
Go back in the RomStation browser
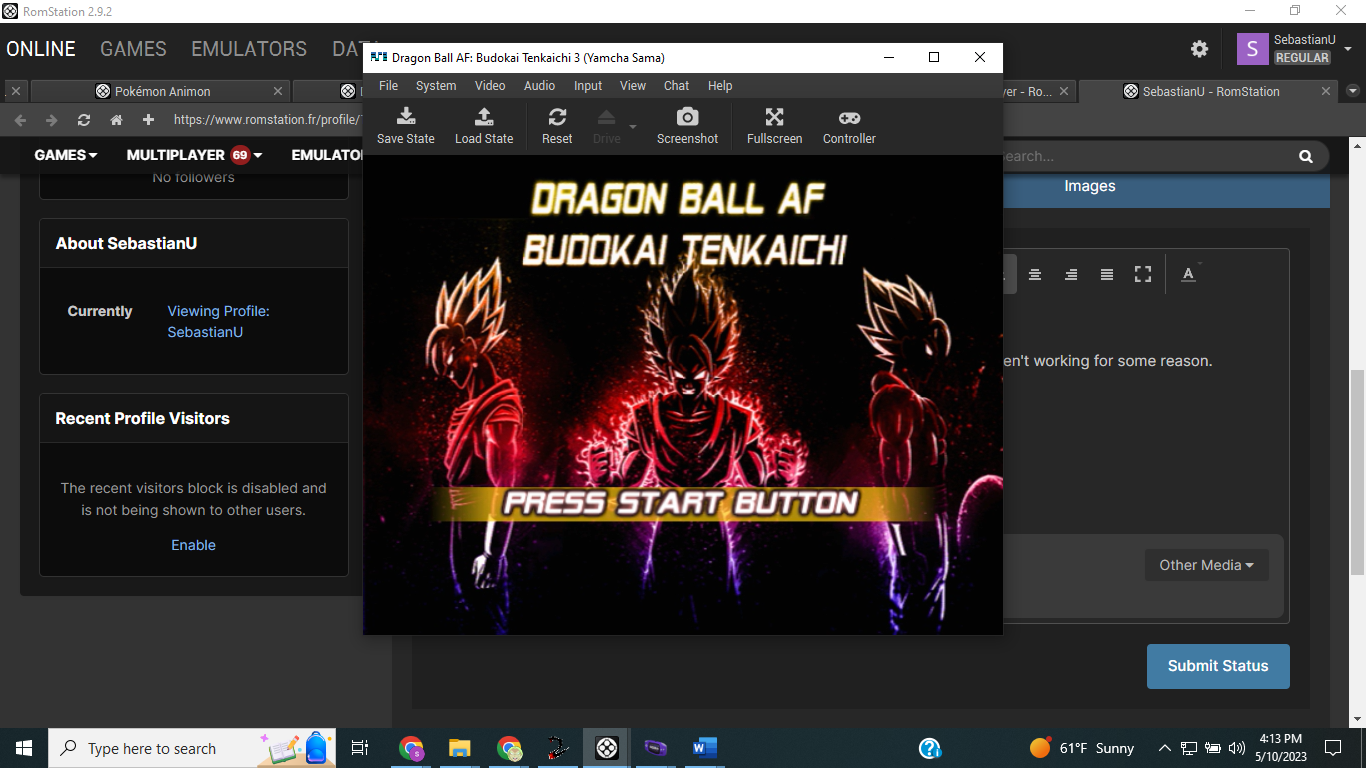(x=20, y=120)
